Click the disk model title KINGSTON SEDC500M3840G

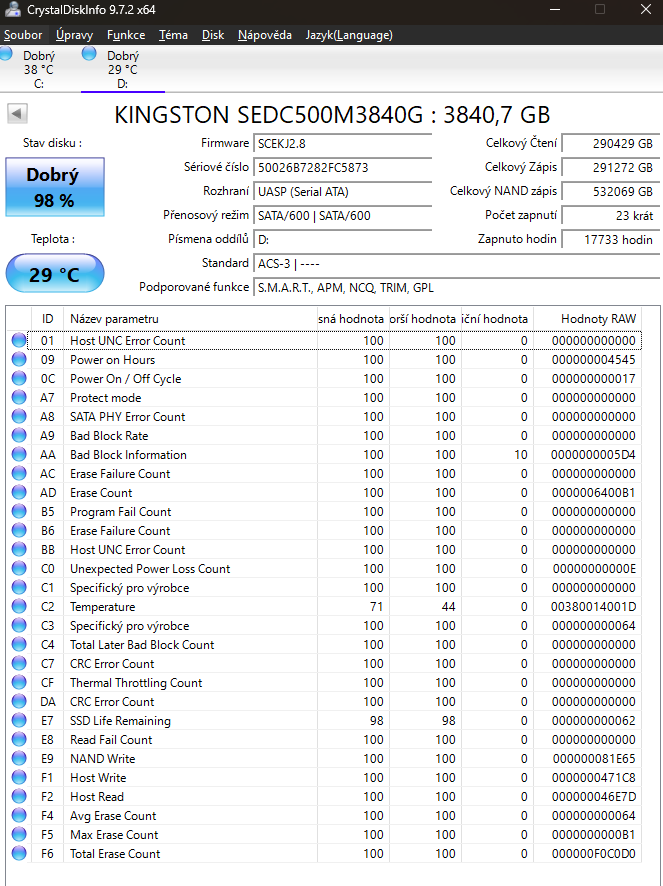pyautogui.click(x=268, y=115)
